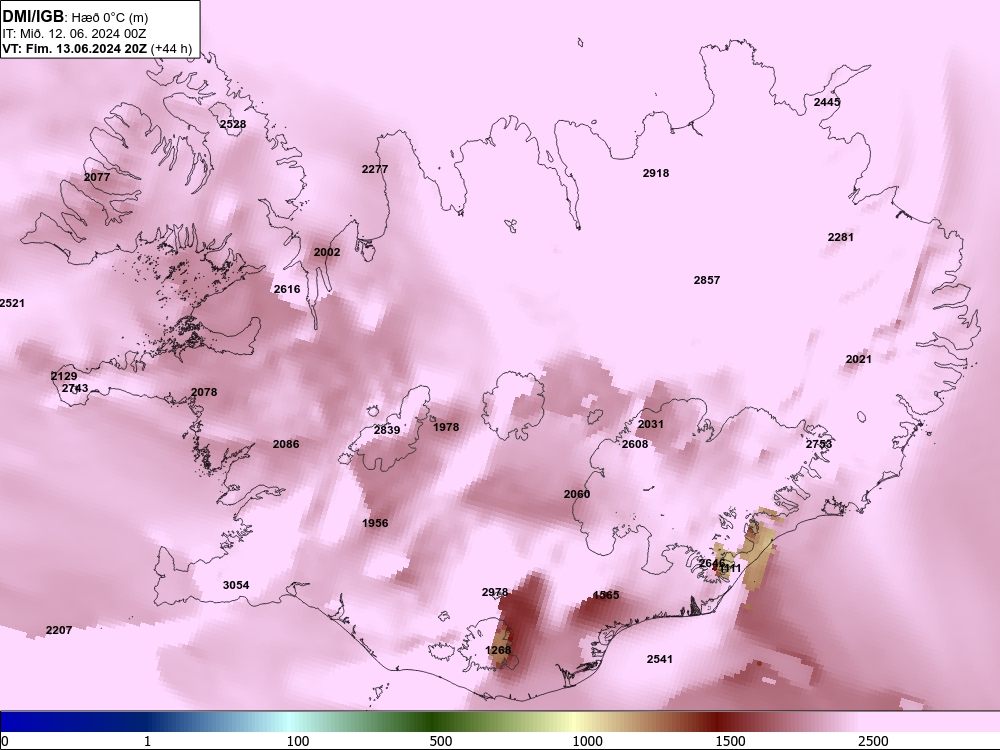The image size is (1000, 750).
Task: Click the 1000 mark on the color scale
Action: point(587,741)
